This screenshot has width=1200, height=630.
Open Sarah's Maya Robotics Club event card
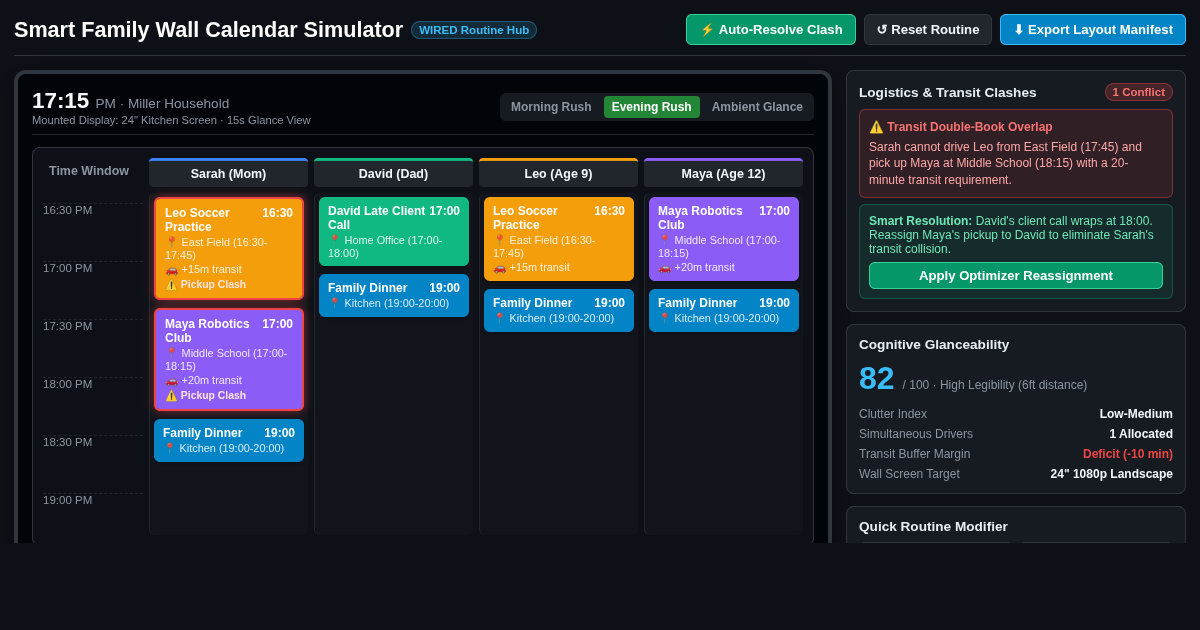229,359
